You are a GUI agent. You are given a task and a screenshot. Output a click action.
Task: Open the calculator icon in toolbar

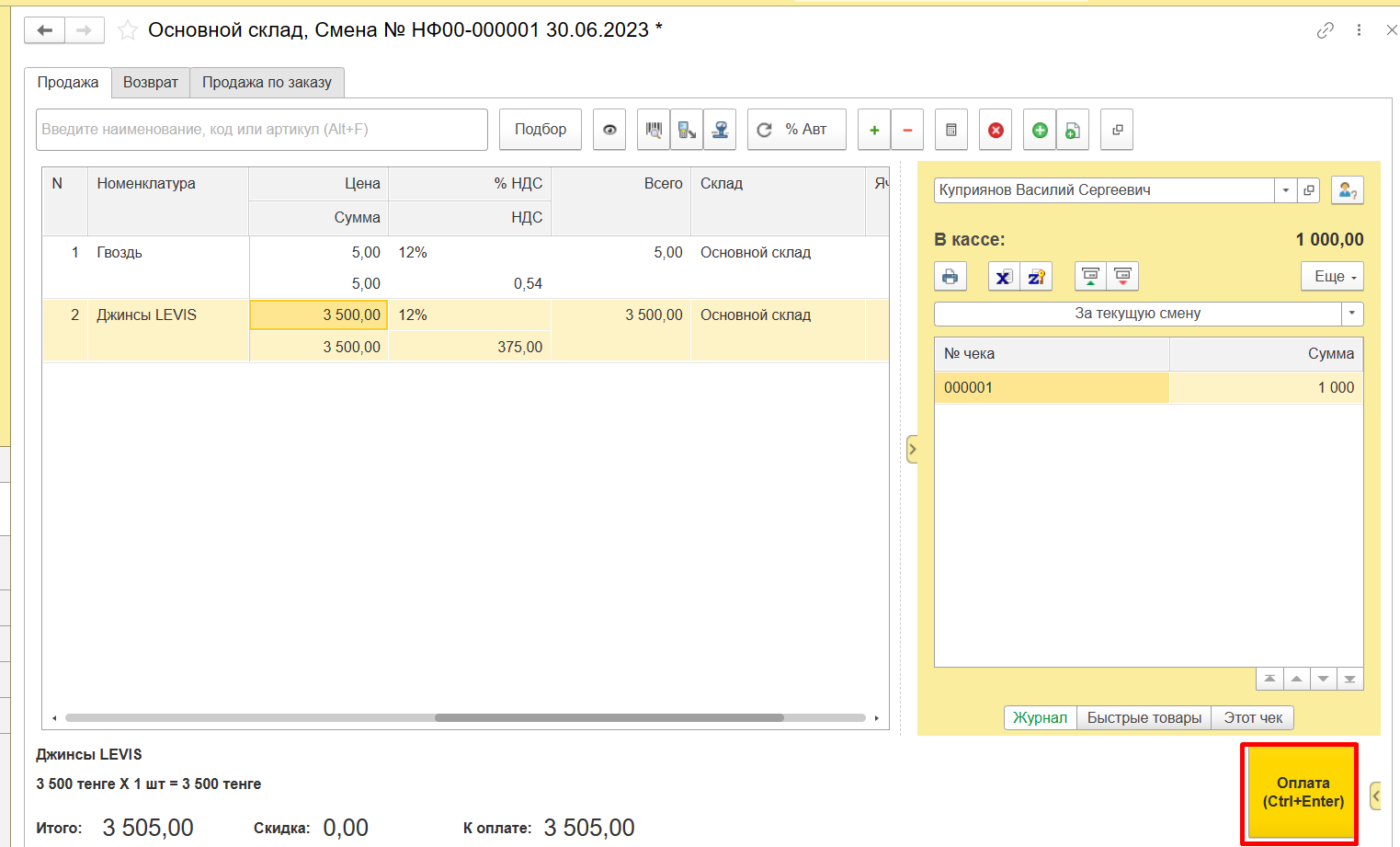(x=950, y=130)
